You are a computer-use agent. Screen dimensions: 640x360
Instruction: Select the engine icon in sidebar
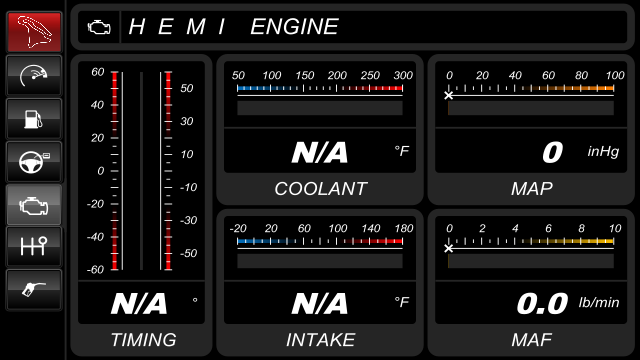34,204
